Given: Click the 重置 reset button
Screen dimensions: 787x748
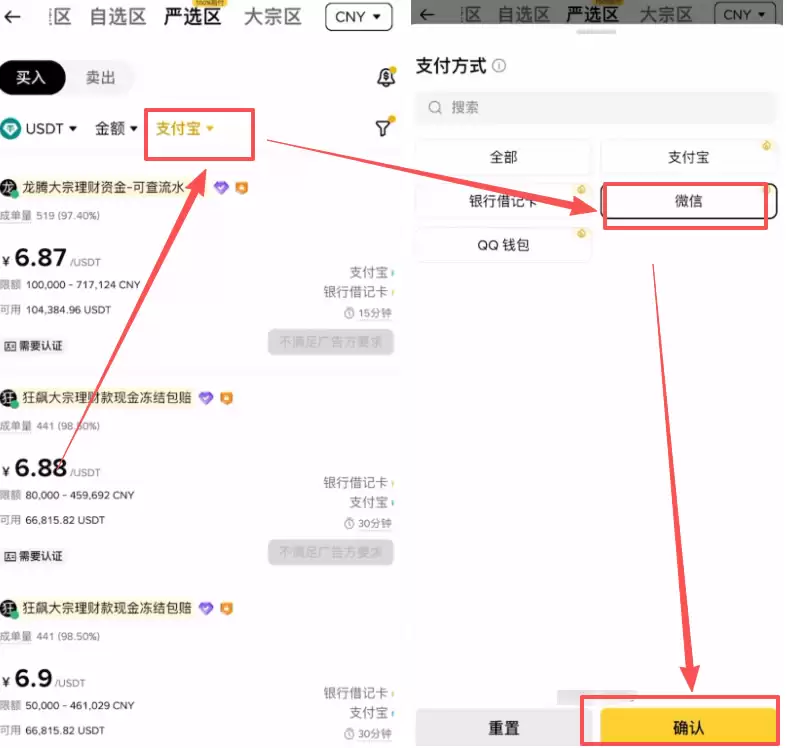Looking at the screenshot, I should pos(503,727).
